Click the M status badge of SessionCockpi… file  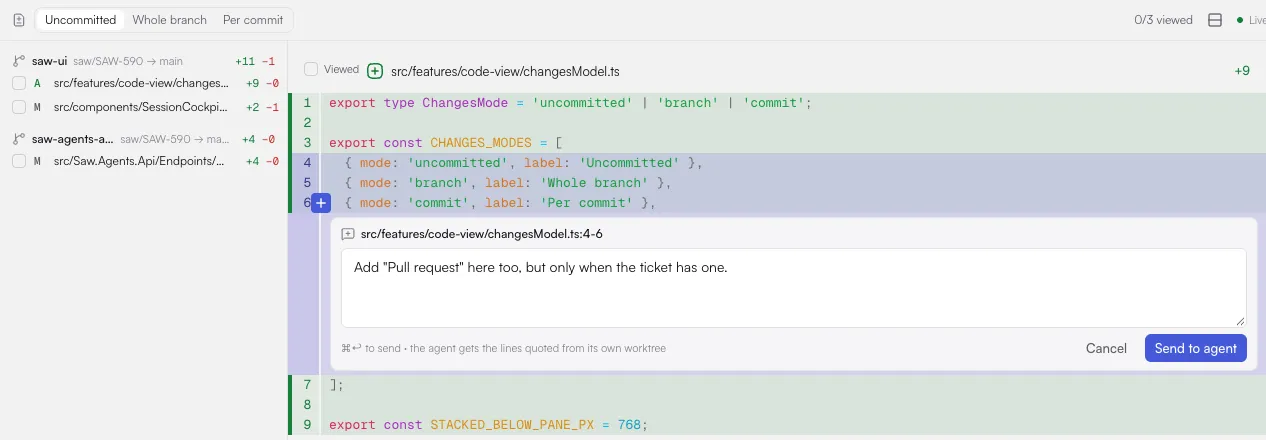pos(37,107)
